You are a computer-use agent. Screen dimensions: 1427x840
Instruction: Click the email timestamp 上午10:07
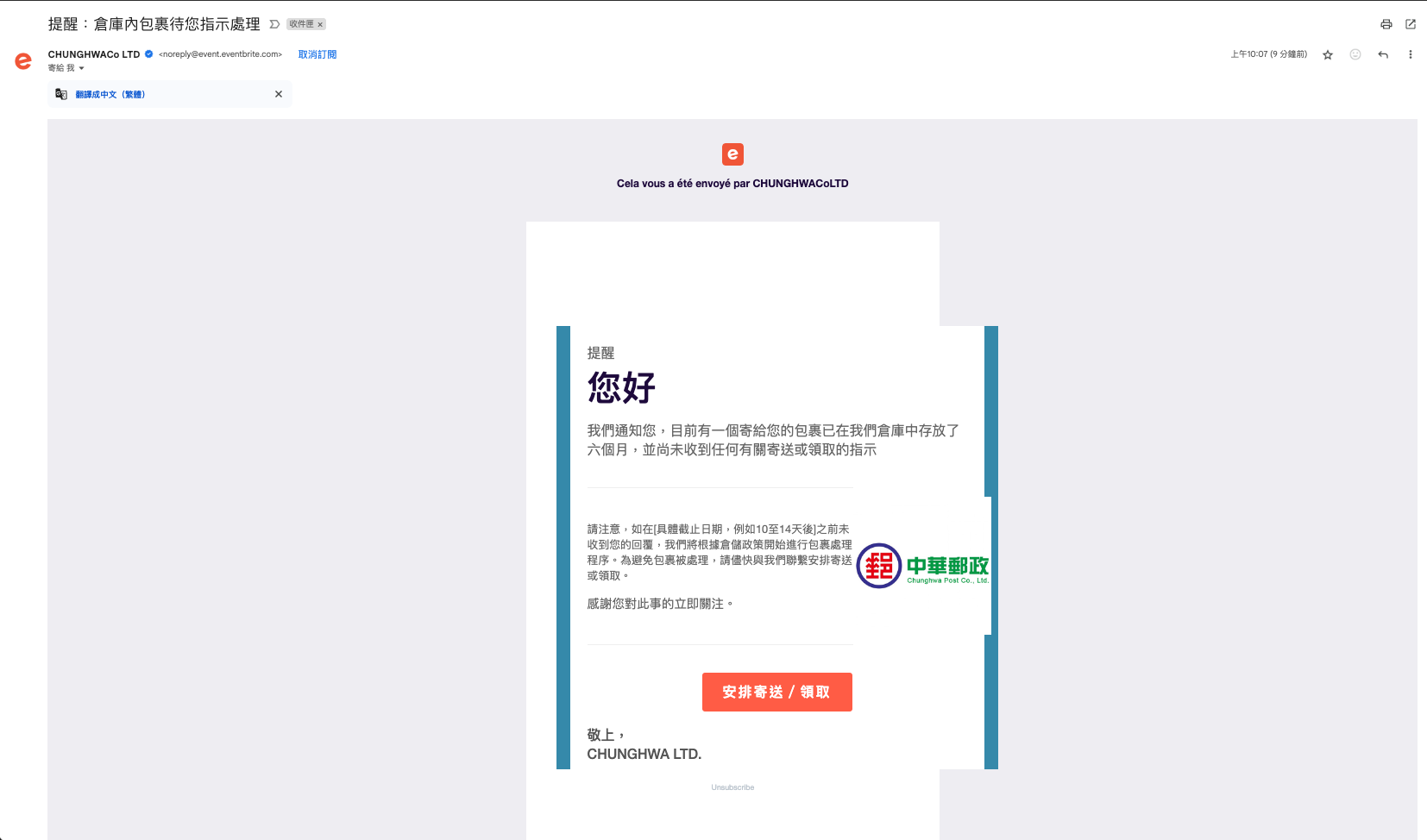1269,54
